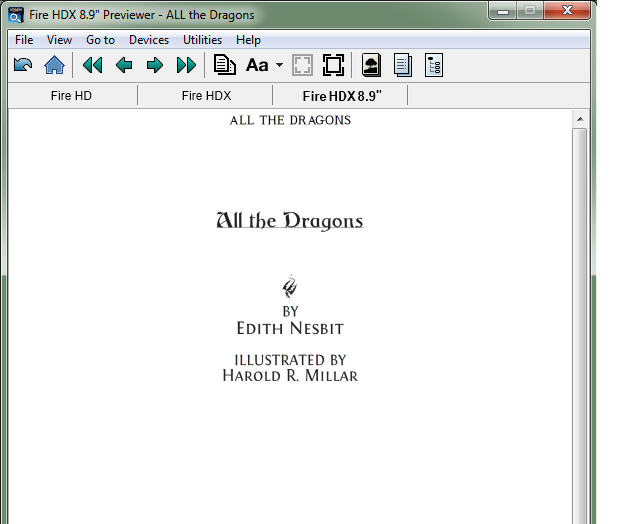Click the fullscreen square brackets icon

(333, 65)
